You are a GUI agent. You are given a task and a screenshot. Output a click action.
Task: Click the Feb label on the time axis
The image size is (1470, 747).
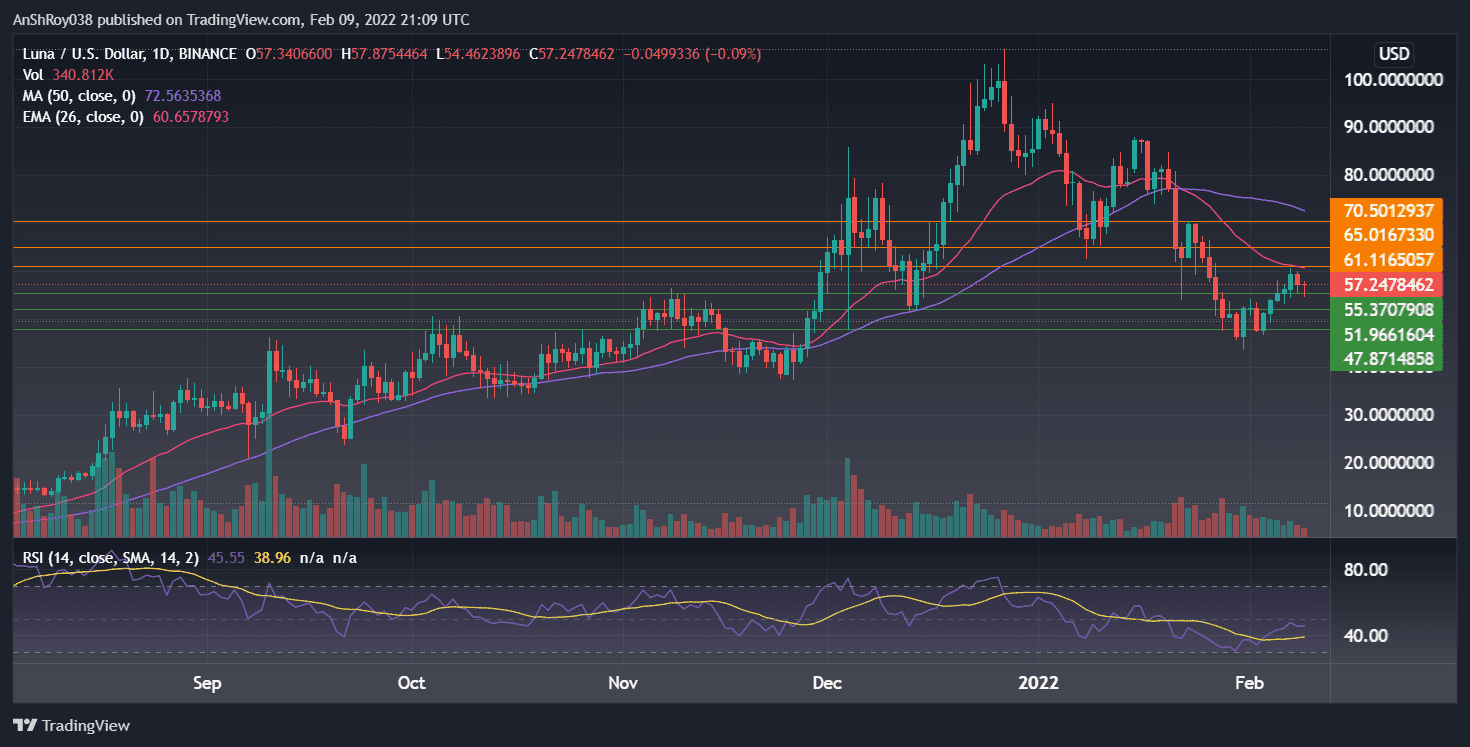1248,683
